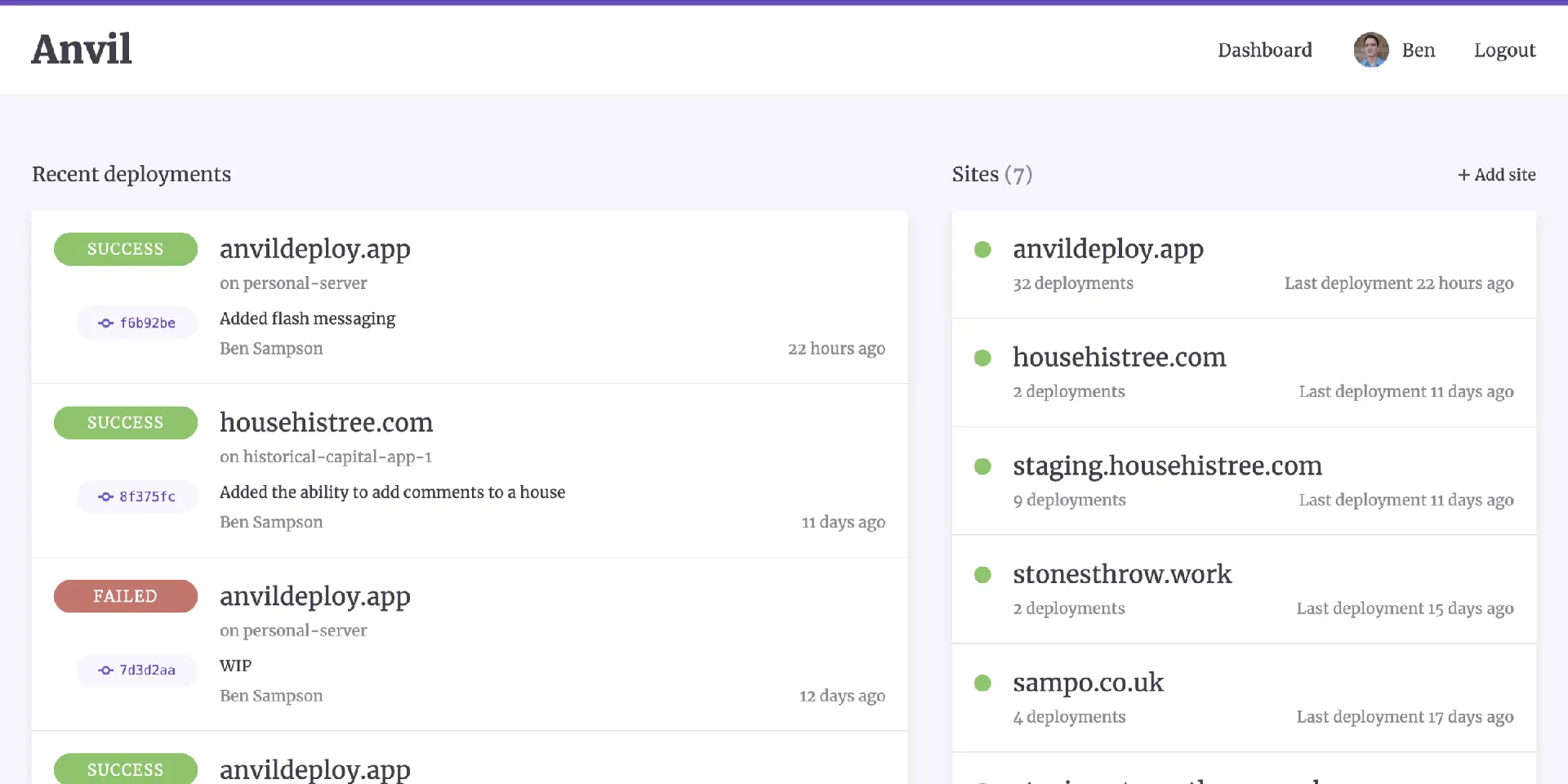
Task: Click SUCCESS badge for househistree.com deployment
Action: pyautogui.click(x=126, y=422)
